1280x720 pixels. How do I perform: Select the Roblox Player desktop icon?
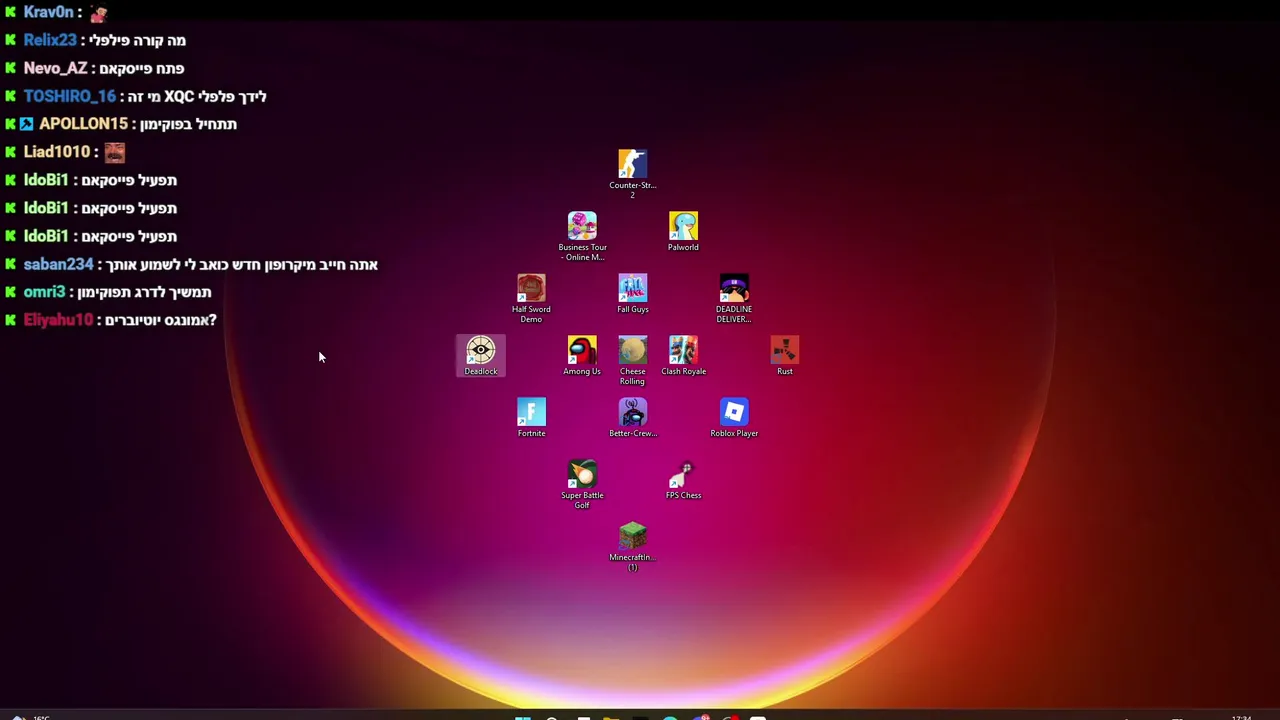point(734,417)
